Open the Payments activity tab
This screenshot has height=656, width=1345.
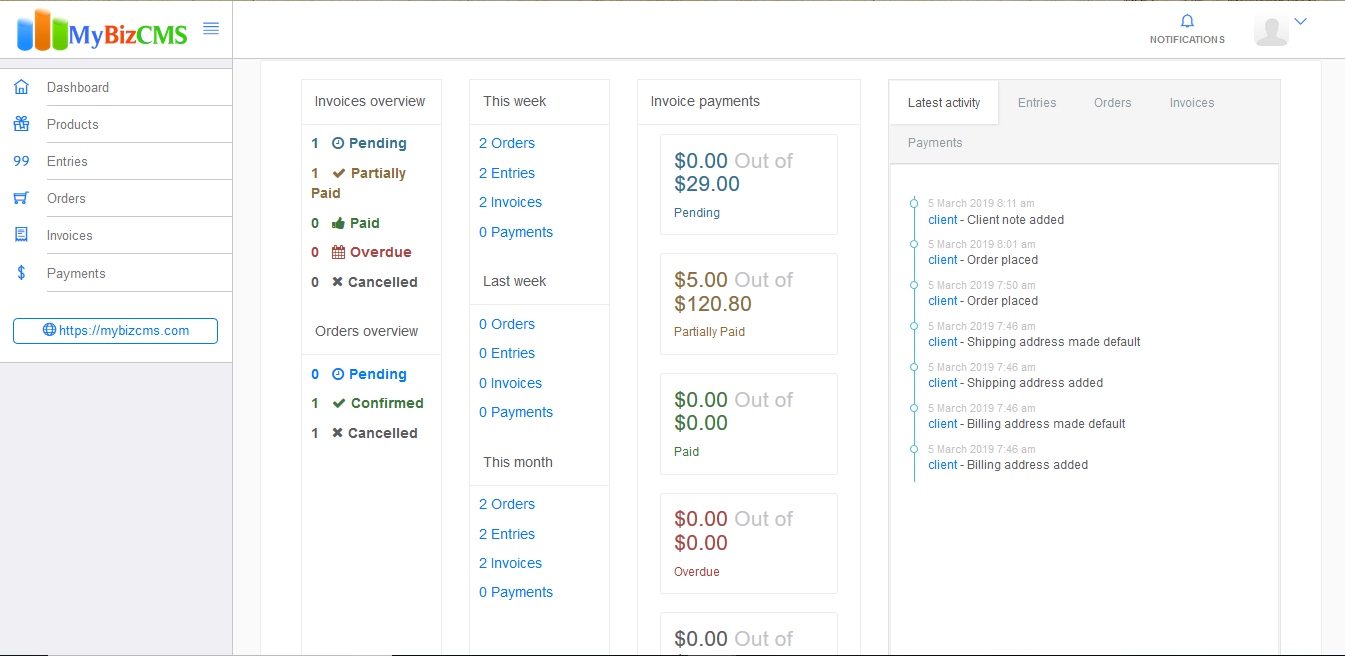coord(935,143)
